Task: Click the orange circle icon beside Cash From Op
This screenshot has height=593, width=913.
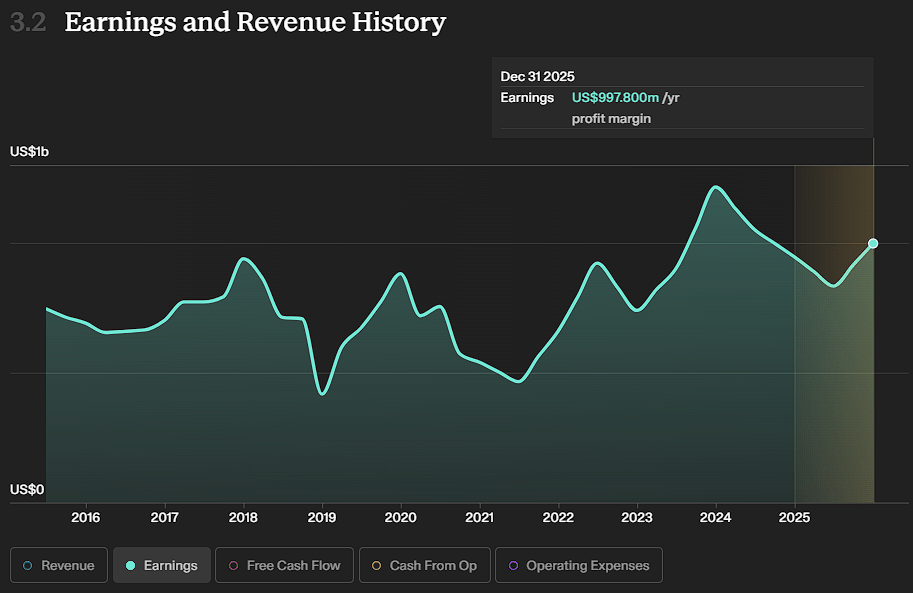Action: (x=376, y=566)
